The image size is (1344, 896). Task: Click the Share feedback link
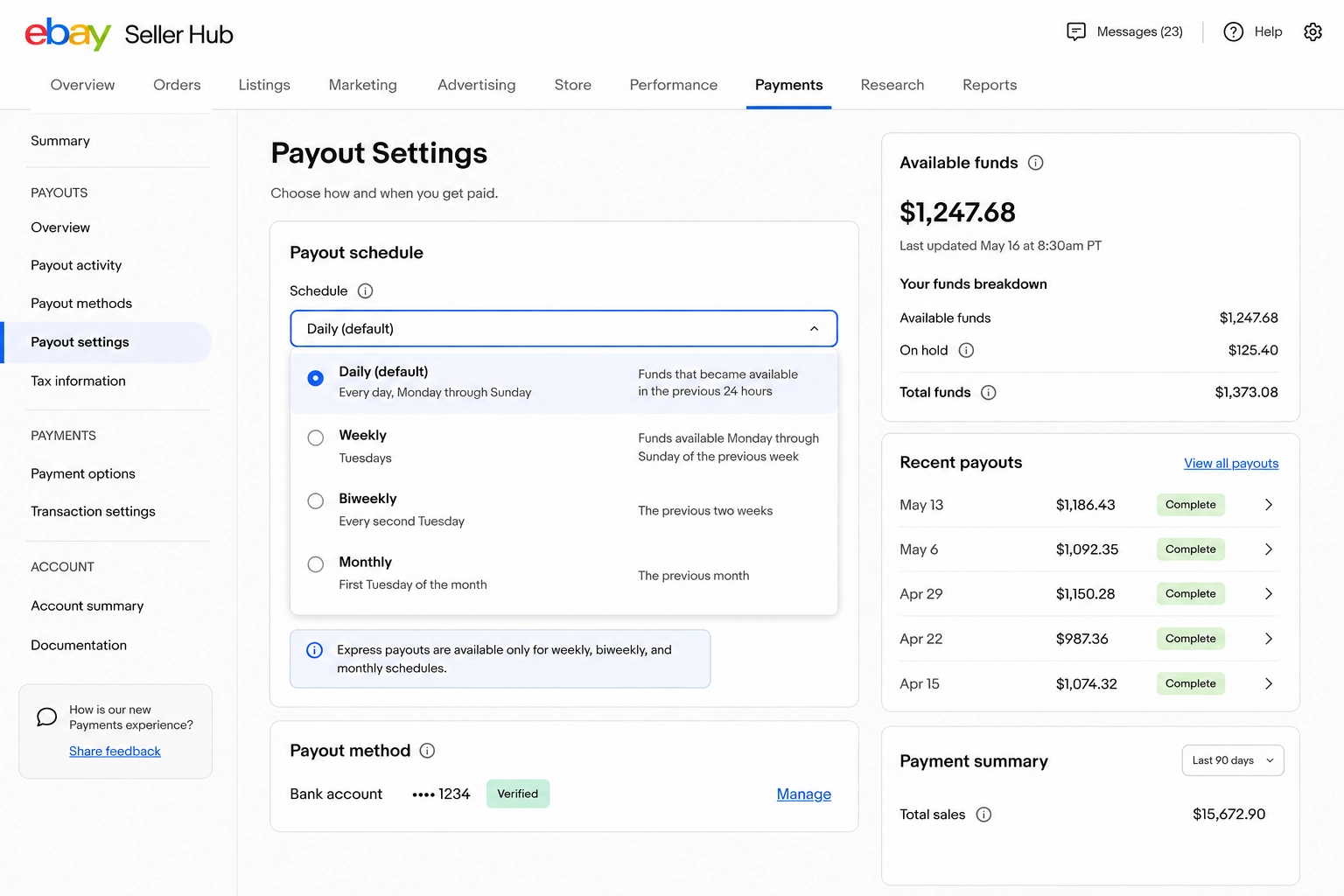coord(115,751)
